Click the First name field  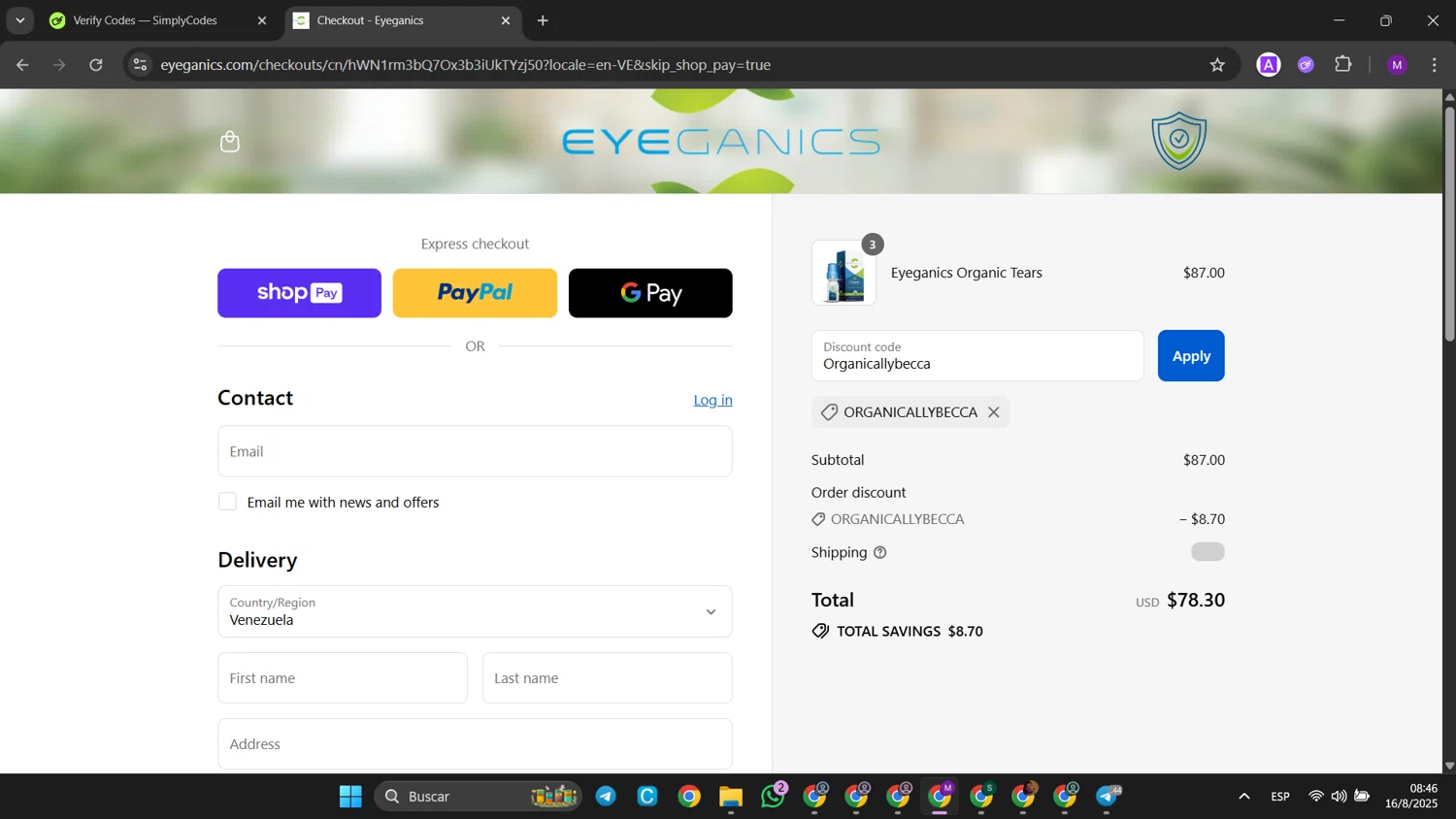(343, 678)
